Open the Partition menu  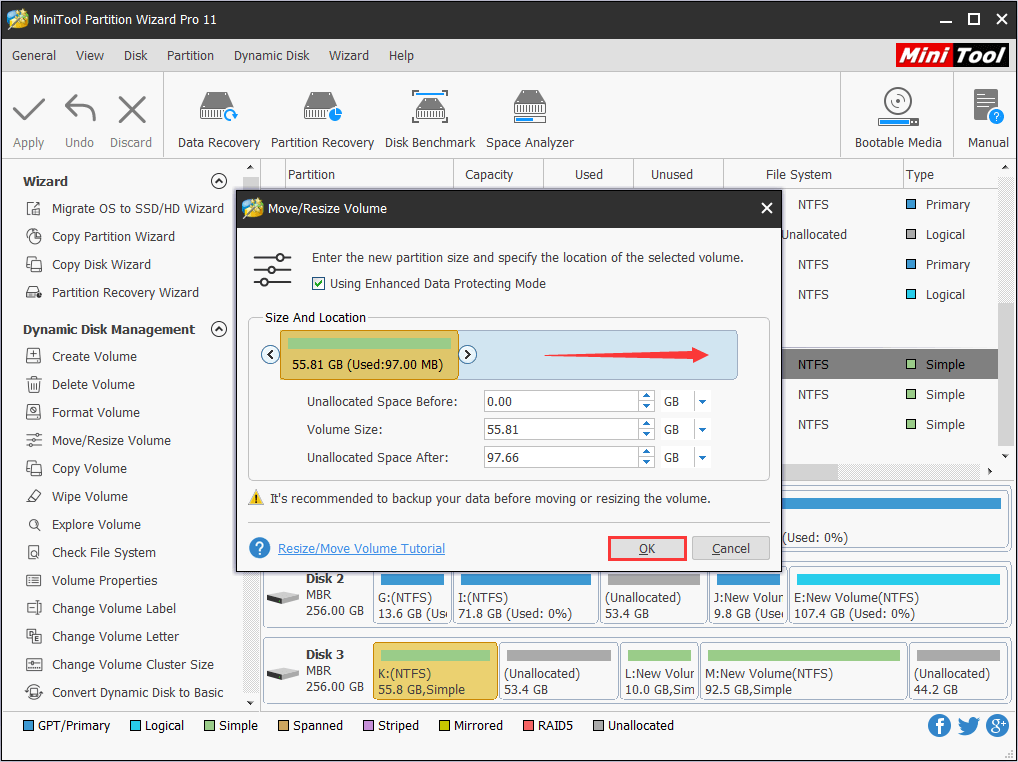click(x=190, y=56)
